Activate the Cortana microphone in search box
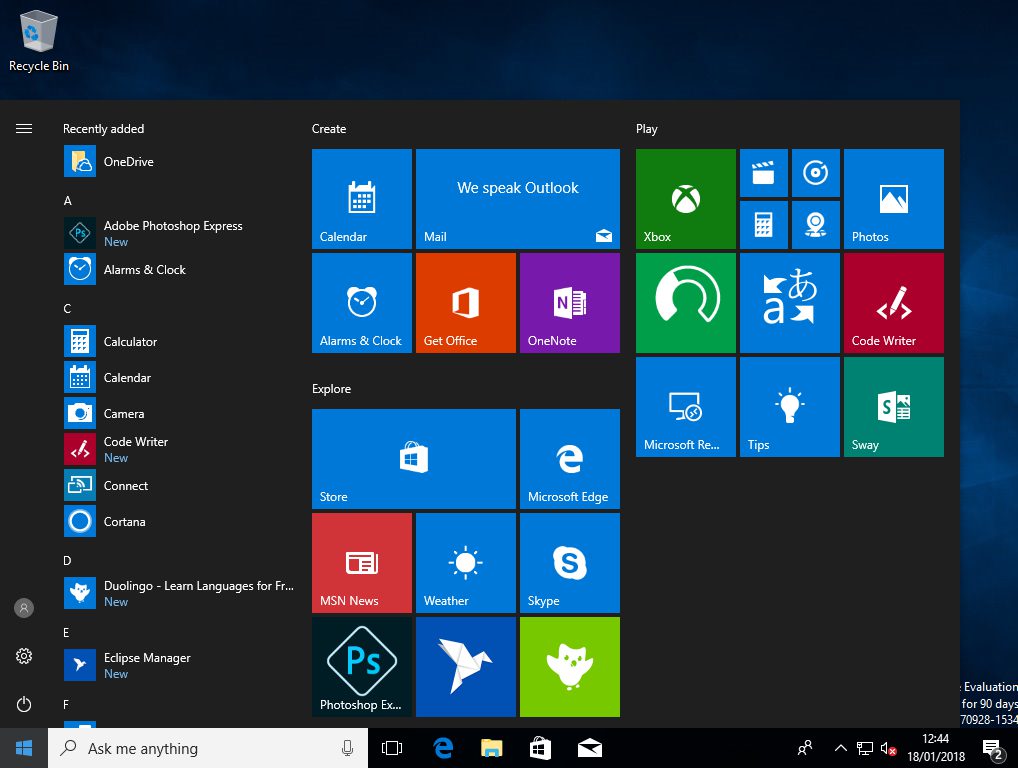The image size is (1018, 768). pyautogui.click(x=347, y=748)
